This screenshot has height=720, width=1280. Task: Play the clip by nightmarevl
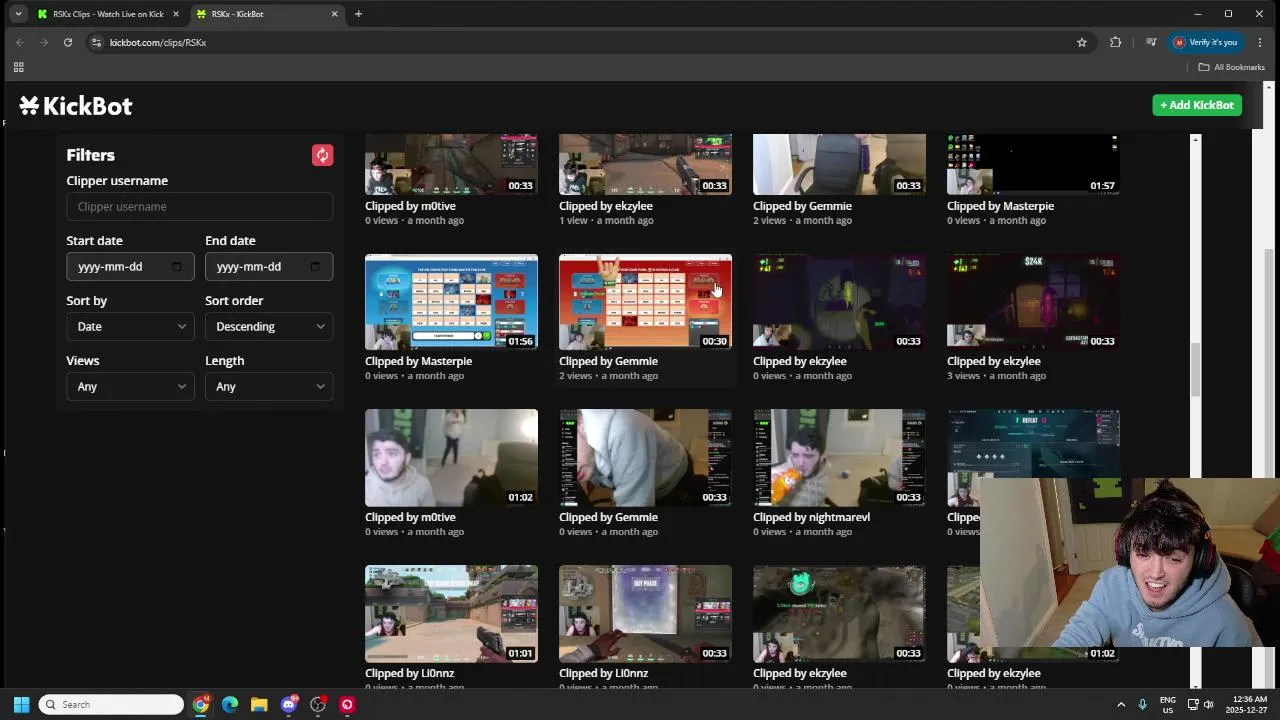click(839, 457)
